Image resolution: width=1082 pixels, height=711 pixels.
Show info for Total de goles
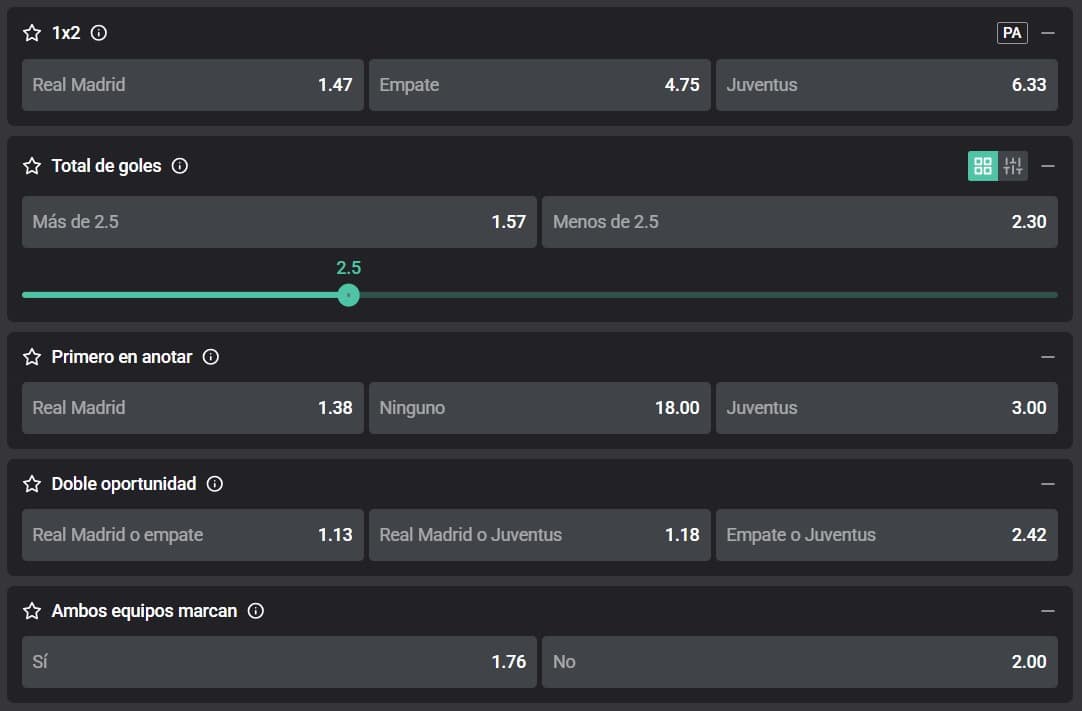(x=180, y=166)
